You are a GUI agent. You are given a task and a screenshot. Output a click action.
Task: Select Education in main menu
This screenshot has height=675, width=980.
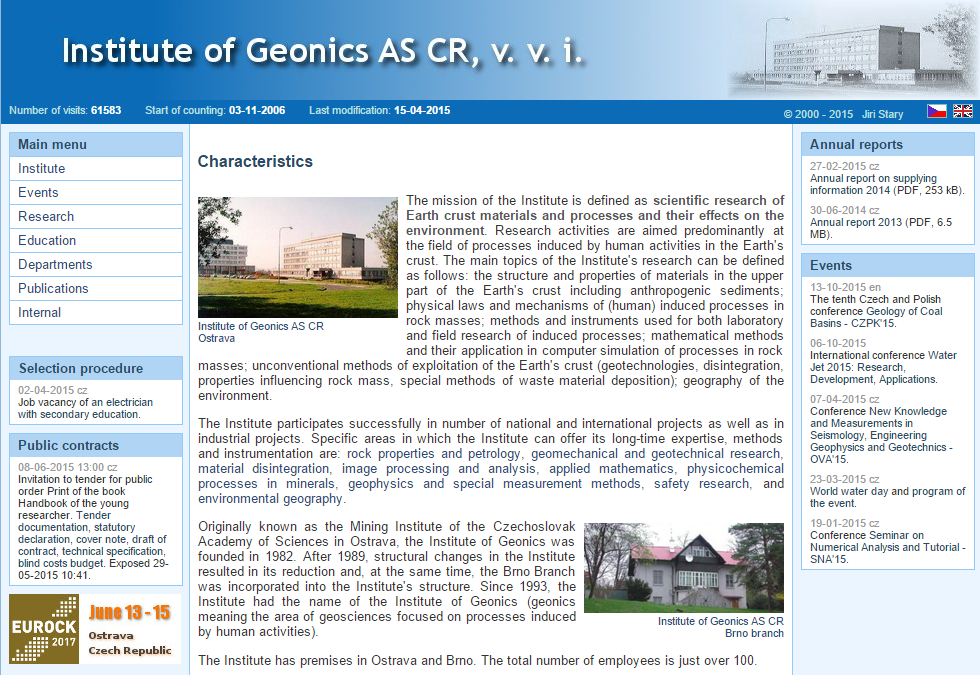47,240
